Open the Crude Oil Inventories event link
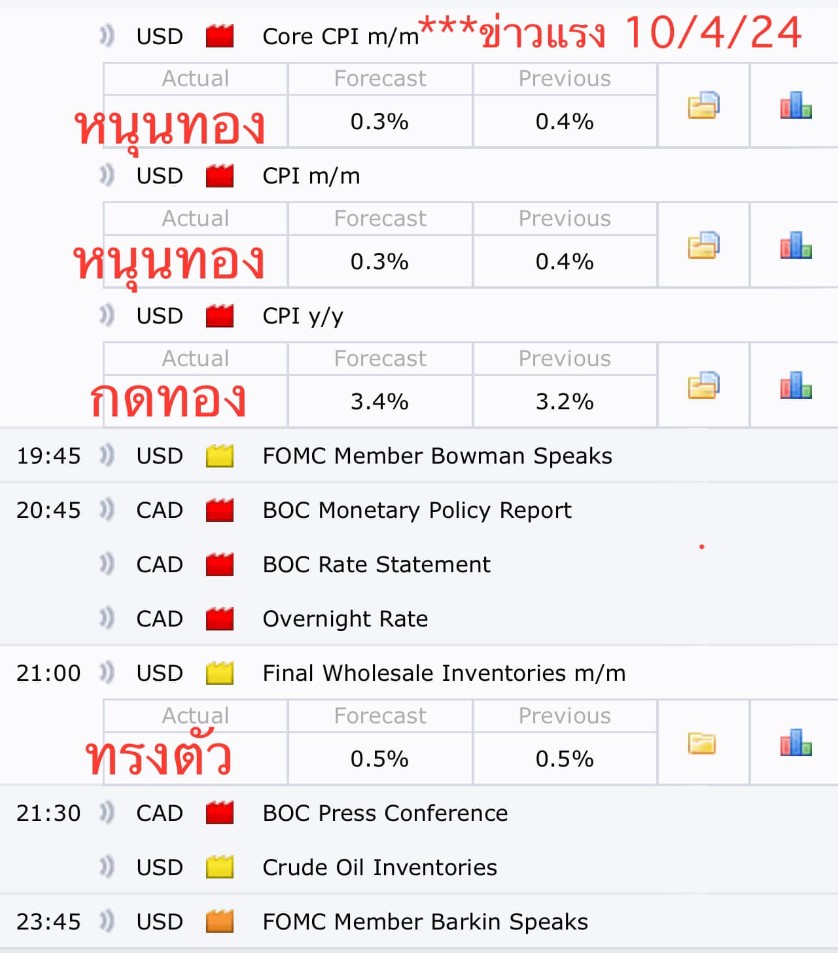This screenshot has height=953, width=838. click(x=379, y=867)
